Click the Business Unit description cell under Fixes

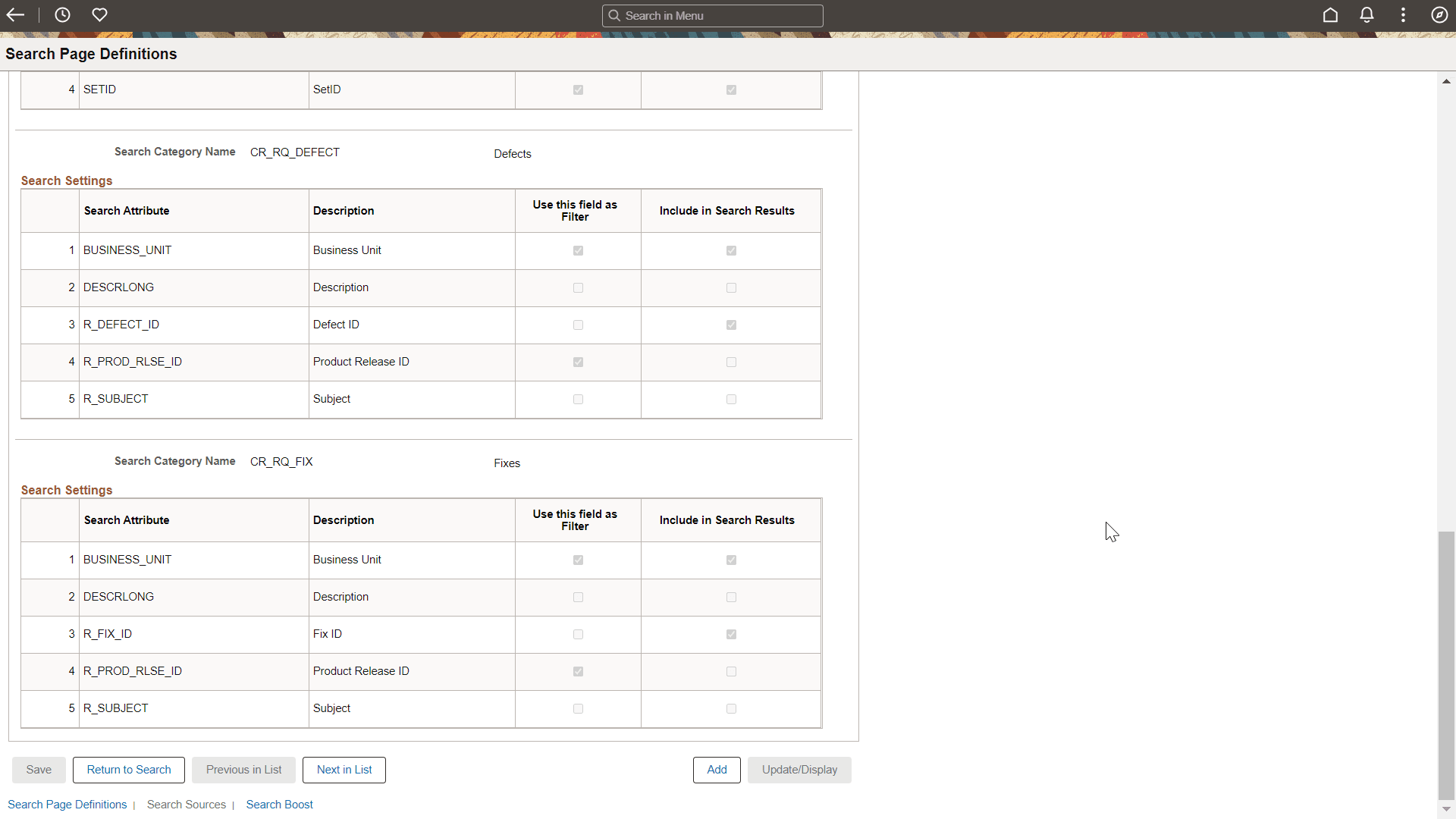[347, 560]
